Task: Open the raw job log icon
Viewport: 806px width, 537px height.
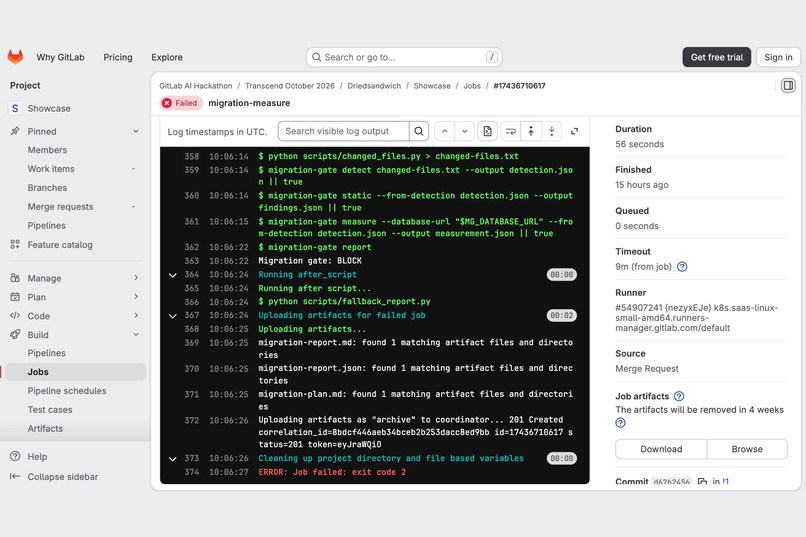Action: pos(487,132)
